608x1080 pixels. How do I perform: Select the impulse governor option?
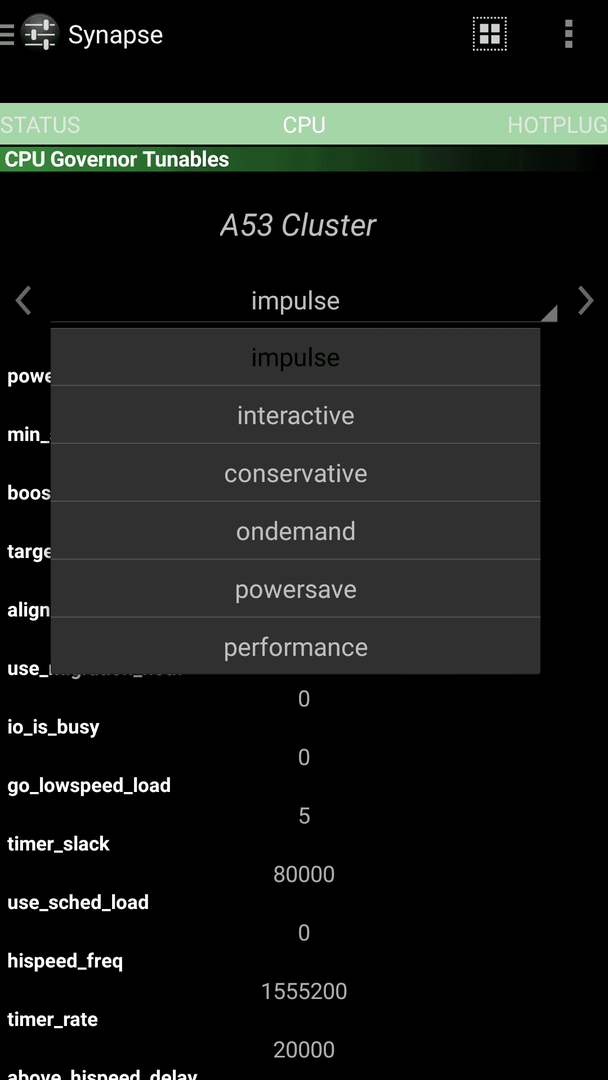pos(295,357)
